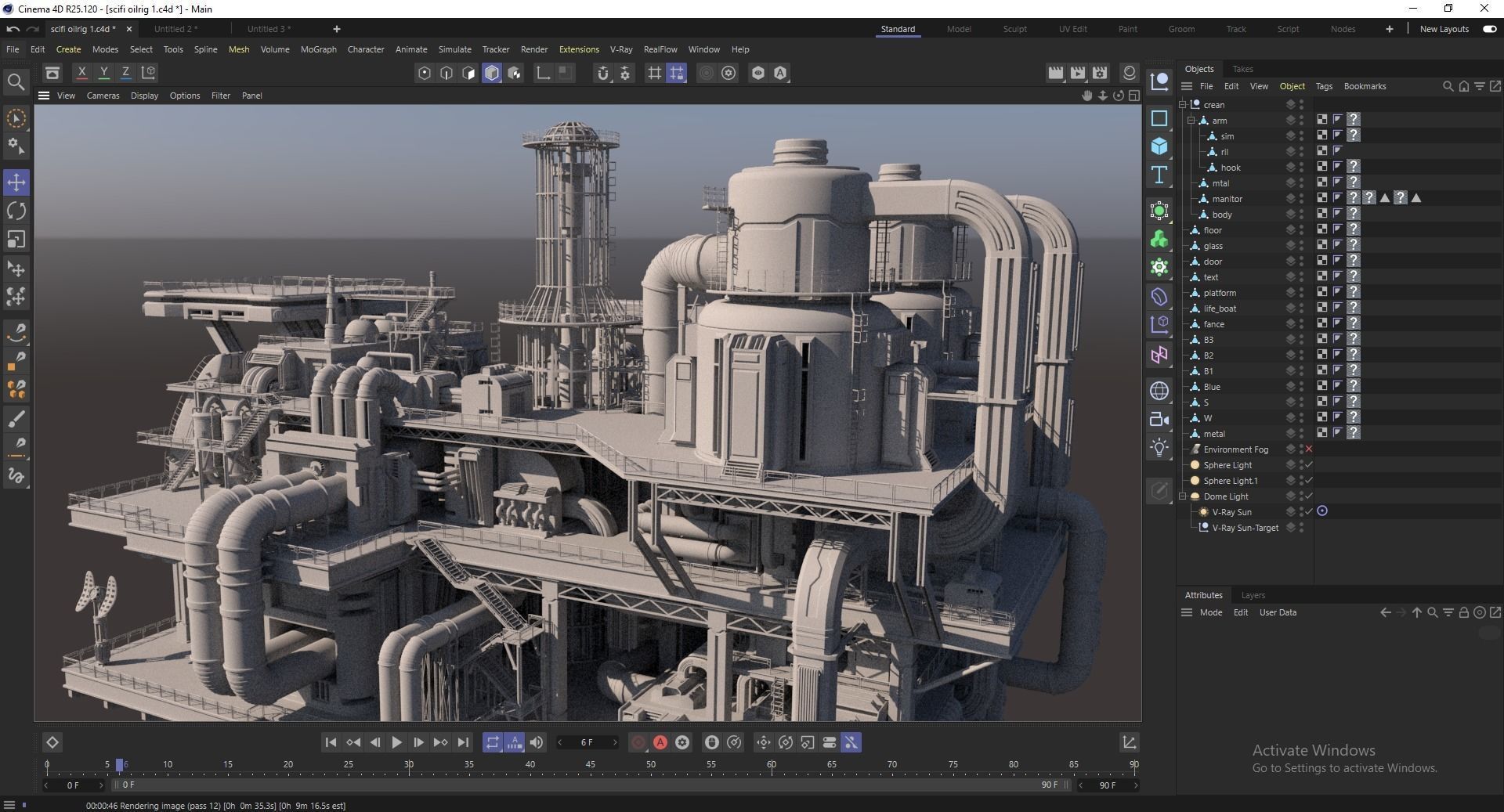Click the Cube primitive icon
Screen dimensions: 1504x812
(1159, 146)
